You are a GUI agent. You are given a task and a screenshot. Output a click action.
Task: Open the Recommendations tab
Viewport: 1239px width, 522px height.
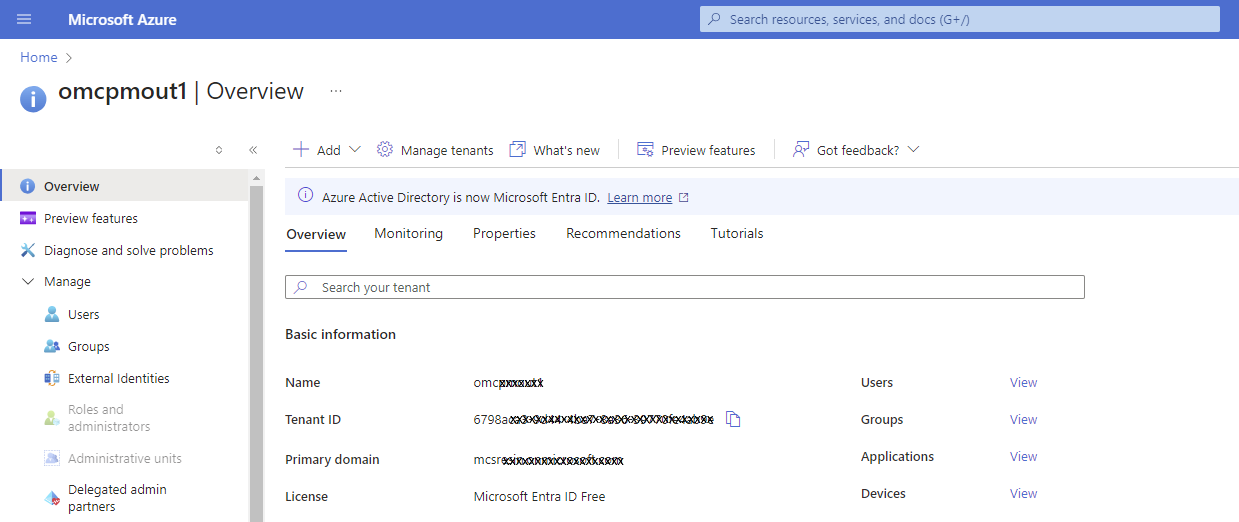point(623,233)
